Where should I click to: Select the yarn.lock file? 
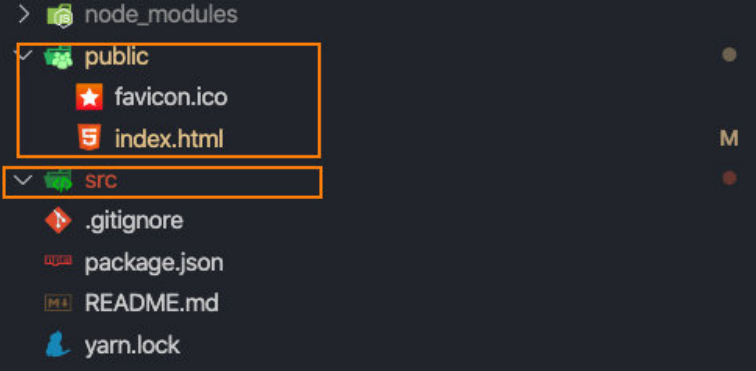click(132, 345)
